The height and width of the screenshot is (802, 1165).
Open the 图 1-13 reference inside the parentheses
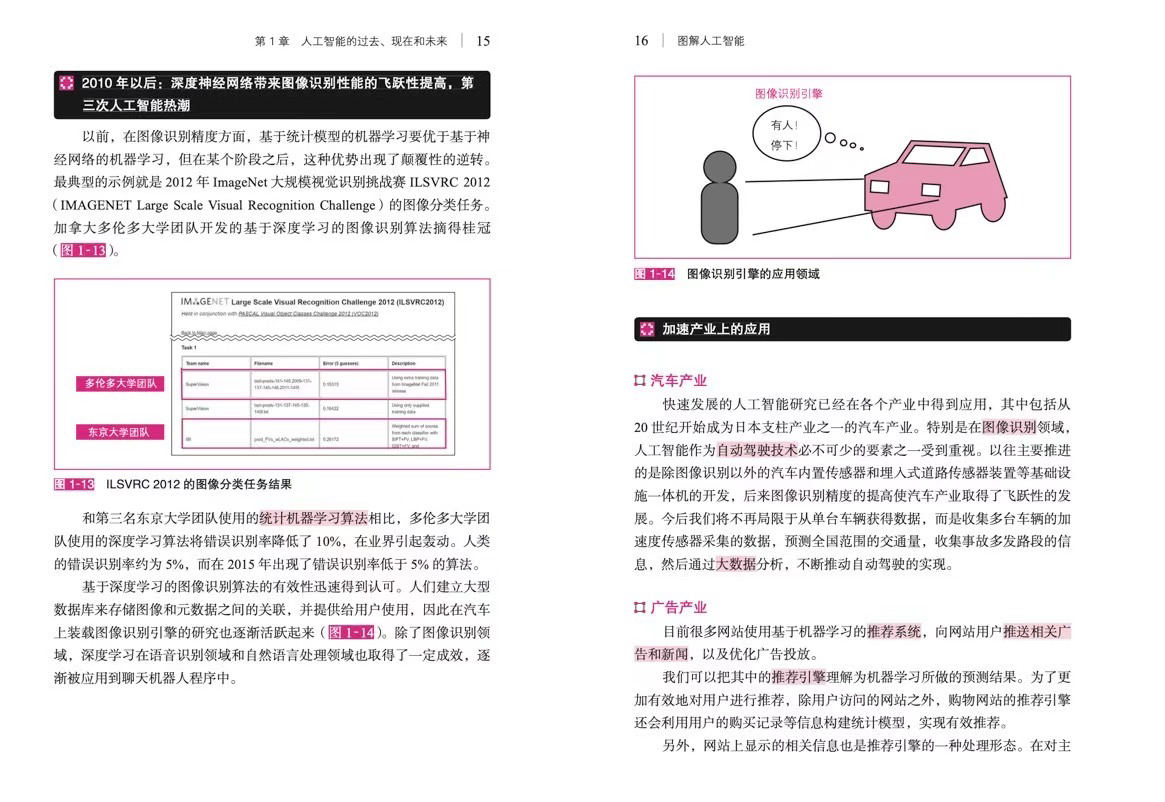pos(83,250)
